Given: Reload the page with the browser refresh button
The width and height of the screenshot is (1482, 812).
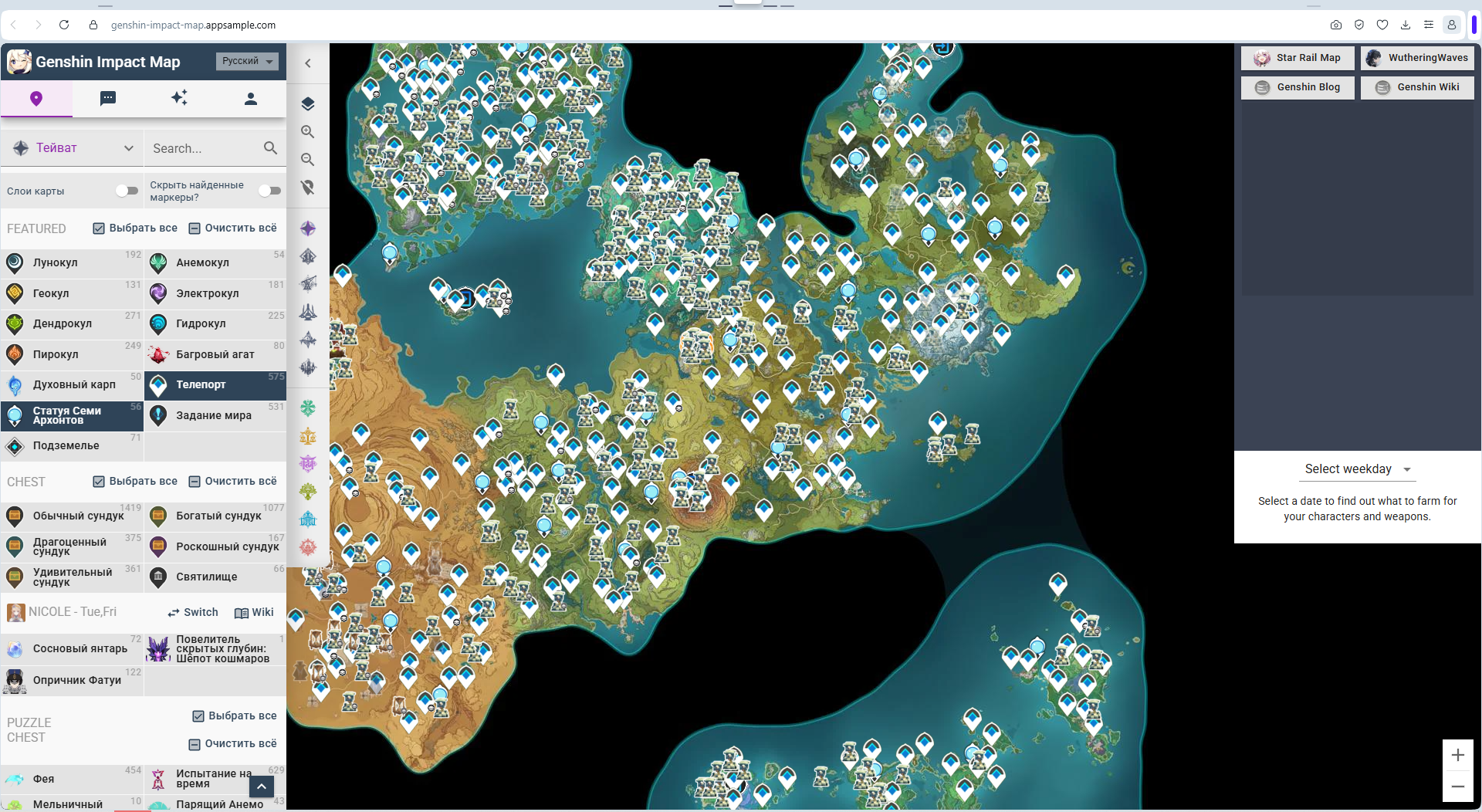Looking at the screenshot, I should (x=64, y=25).
